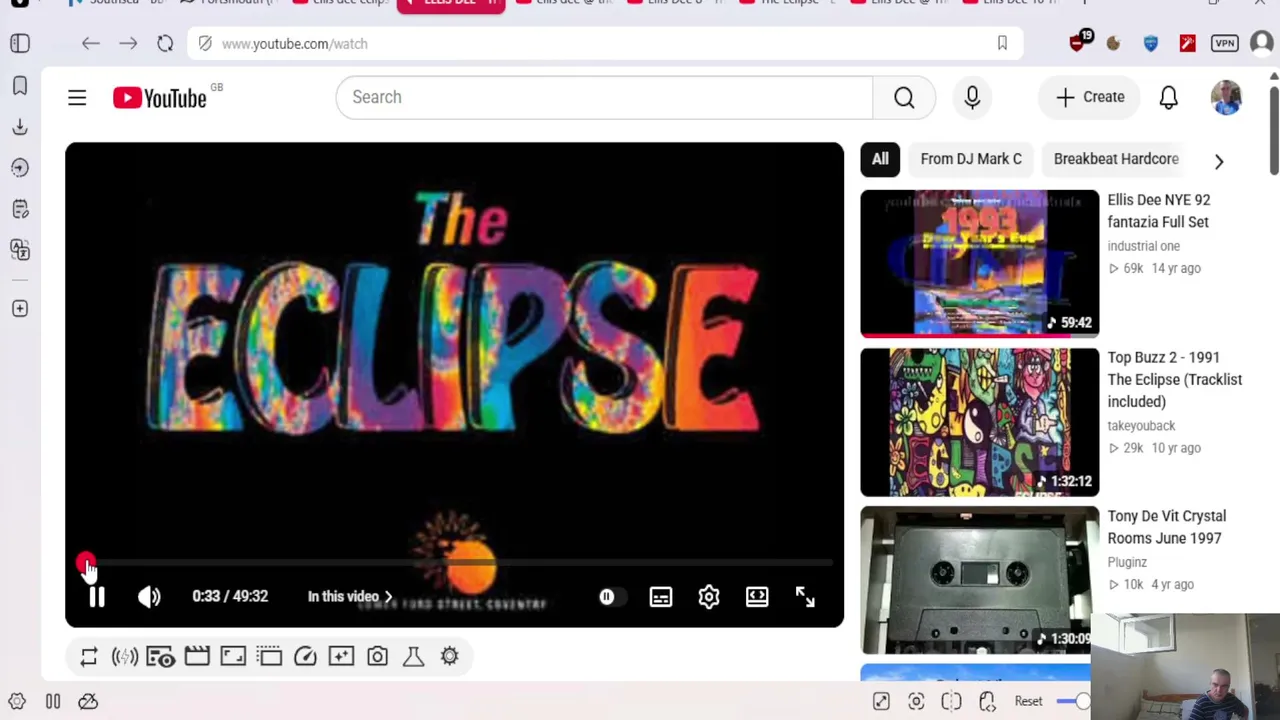1280x720 pixels.
Task: Toggle subtitles/closed captions
Action: pyautogui.click(x=661, y=597)
